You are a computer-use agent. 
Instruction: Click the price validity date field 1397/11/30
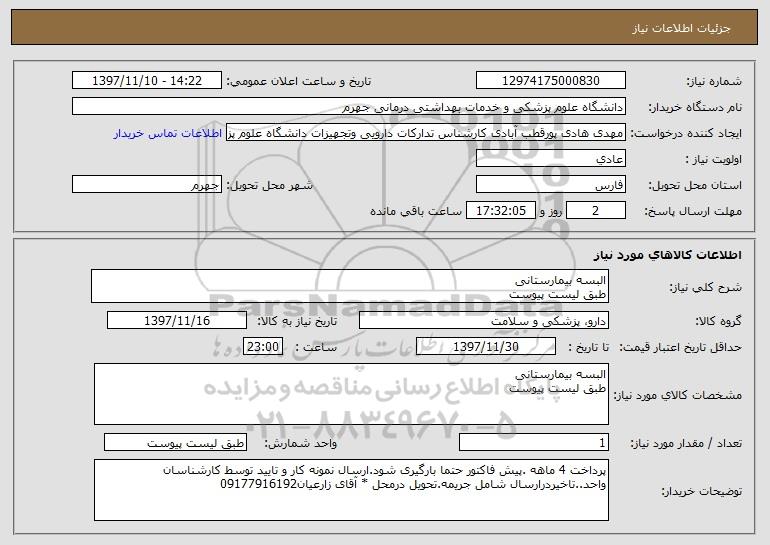(486, 347)
